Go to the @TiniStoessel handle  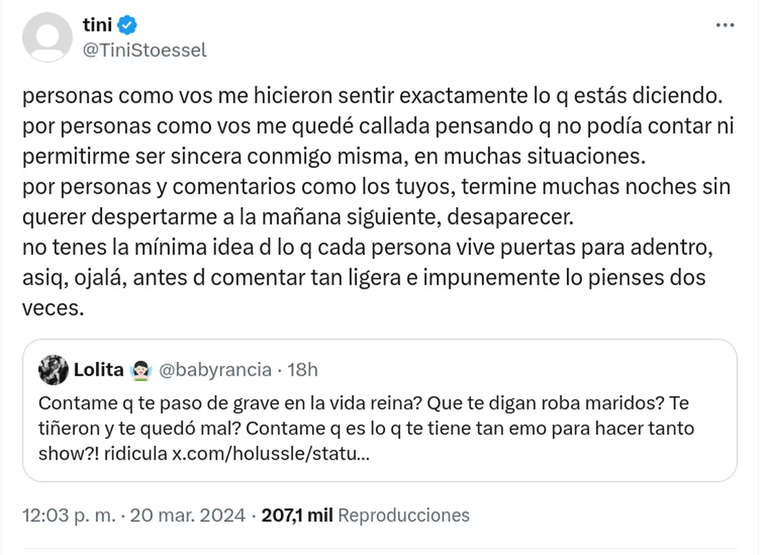[x=143, y=49]
